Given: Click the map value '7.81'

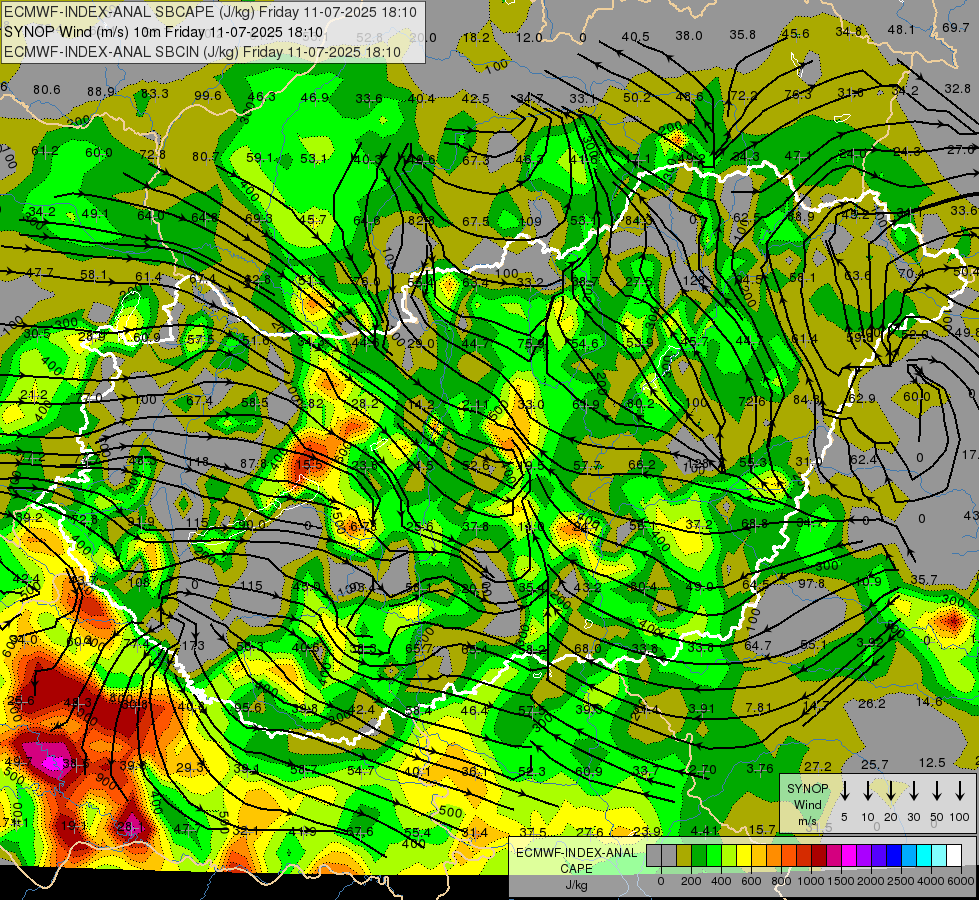Looking at the screenshot, I should tap(759, 707).
